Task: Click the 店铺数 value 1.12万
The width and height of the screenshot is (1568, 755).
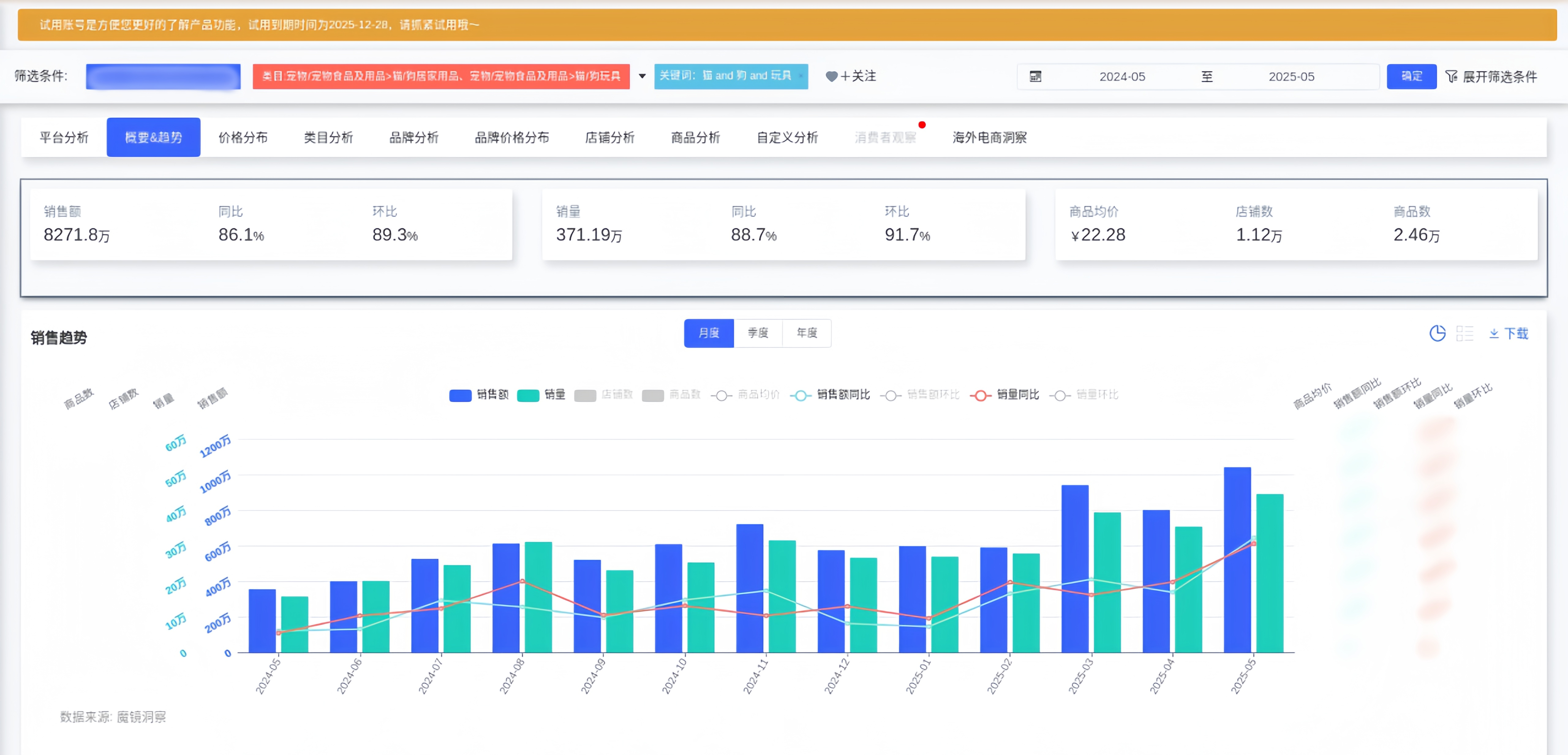Action: point(1259,235)
